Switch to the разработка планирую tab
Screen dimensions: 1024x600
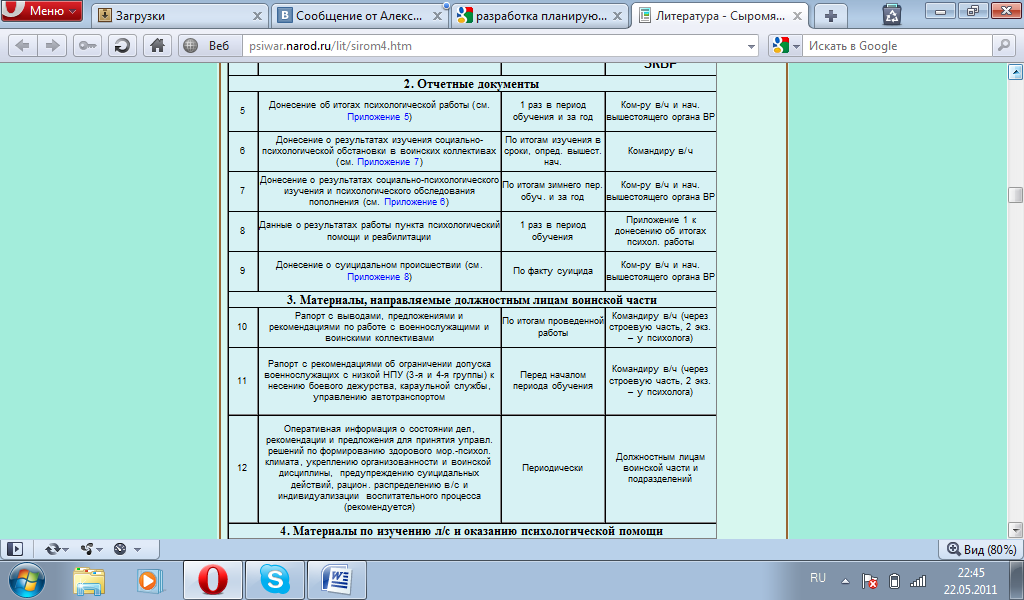pos(539,16)
